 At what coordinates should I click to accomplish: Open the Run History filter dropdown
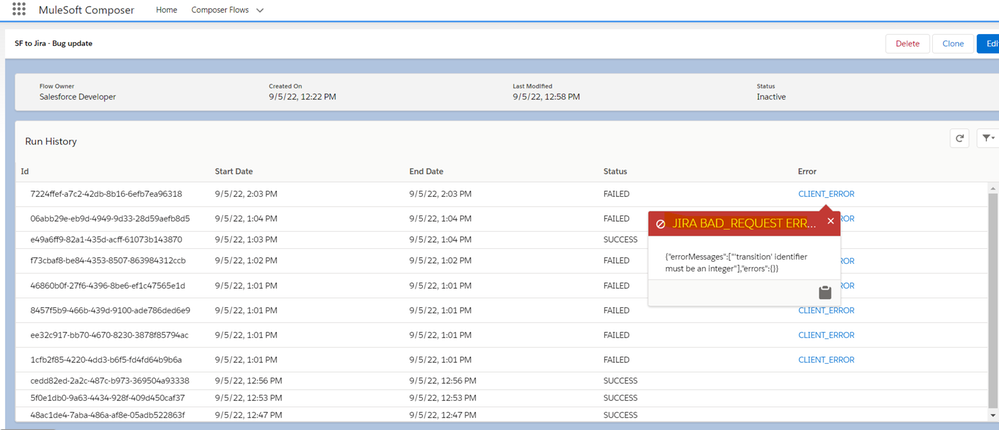point(988,138)
